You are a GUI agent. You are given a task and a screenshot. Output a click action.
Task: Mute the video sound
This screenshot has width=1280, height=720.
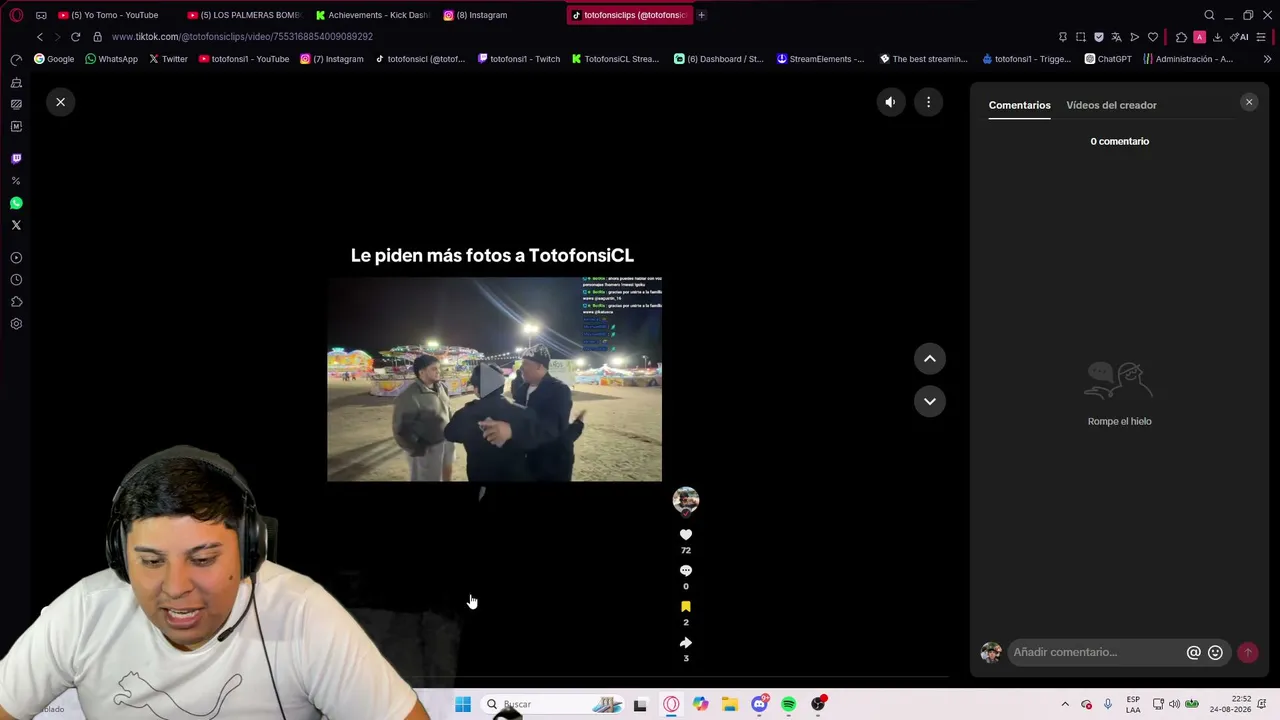890,102
